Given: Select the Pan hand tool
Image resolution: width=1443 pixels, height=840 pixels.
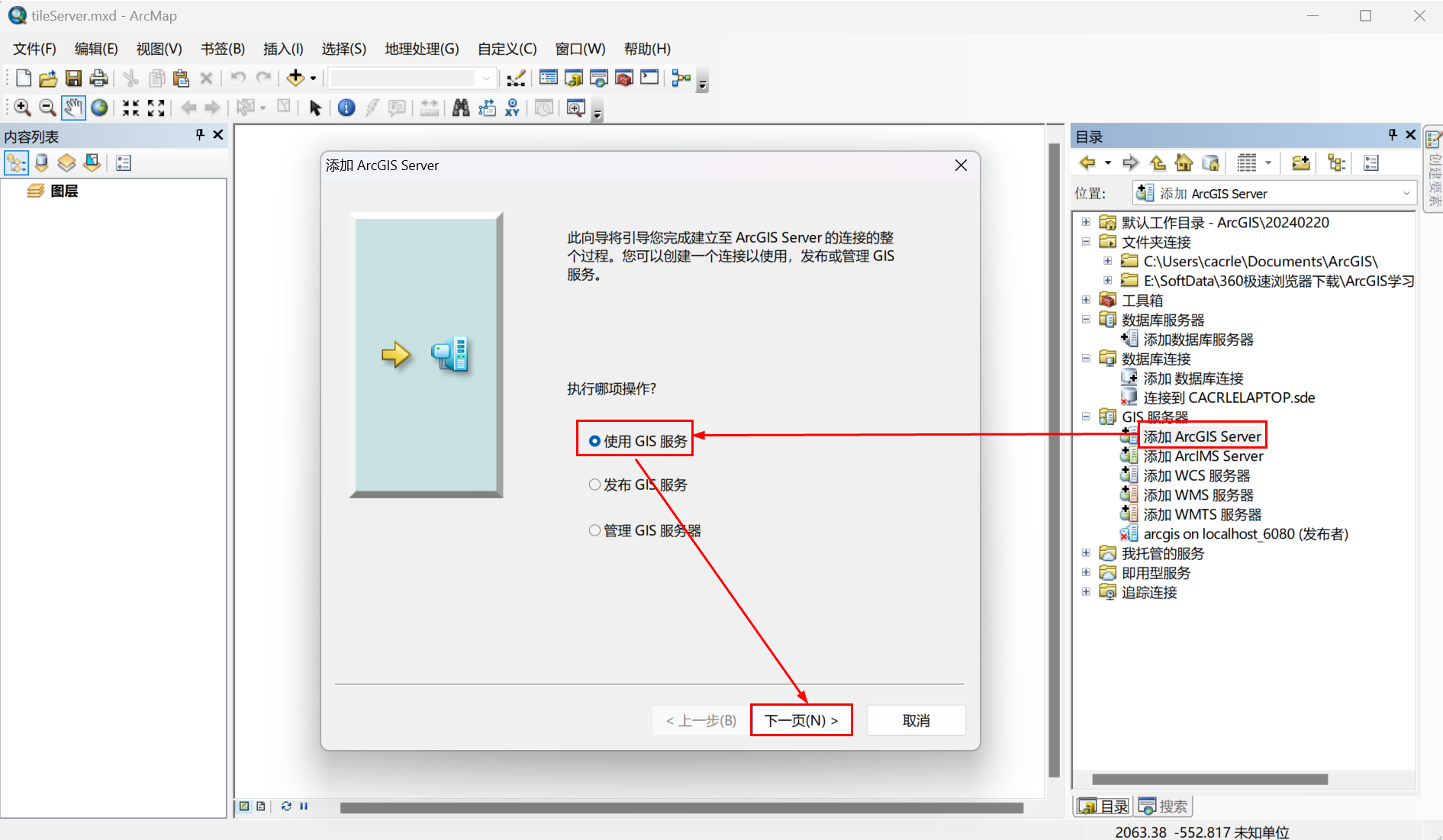Looking at the screenshot, I should point(73,108).
